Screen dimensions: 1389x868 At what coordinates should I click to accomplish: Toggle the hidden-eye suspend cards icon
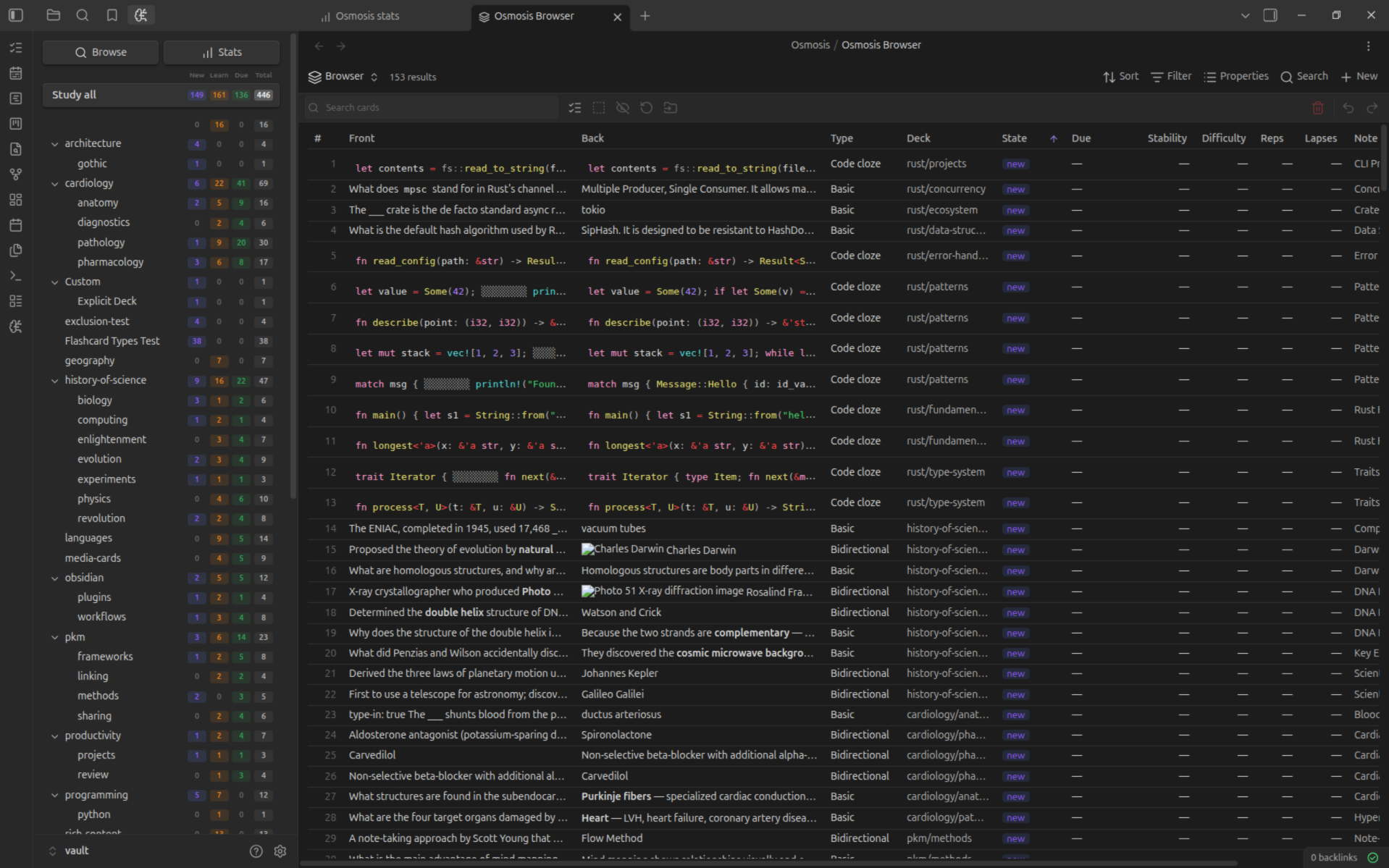coord(623,108)
